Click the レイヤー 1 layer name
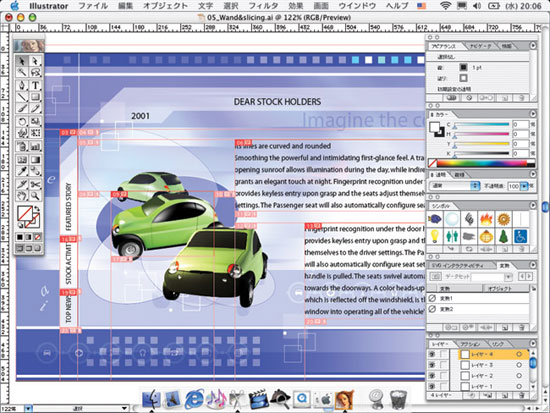The image size is (550, 413). pos(482,387)
